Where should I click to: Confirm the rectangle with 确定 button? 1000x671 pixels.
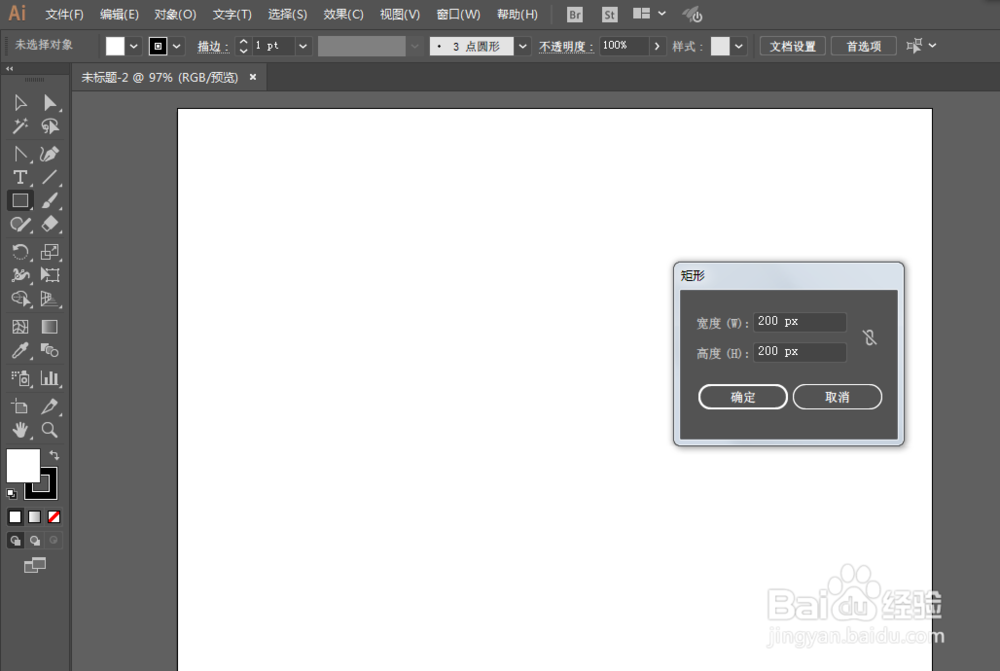pyautogui.click(x=742, y=397)
